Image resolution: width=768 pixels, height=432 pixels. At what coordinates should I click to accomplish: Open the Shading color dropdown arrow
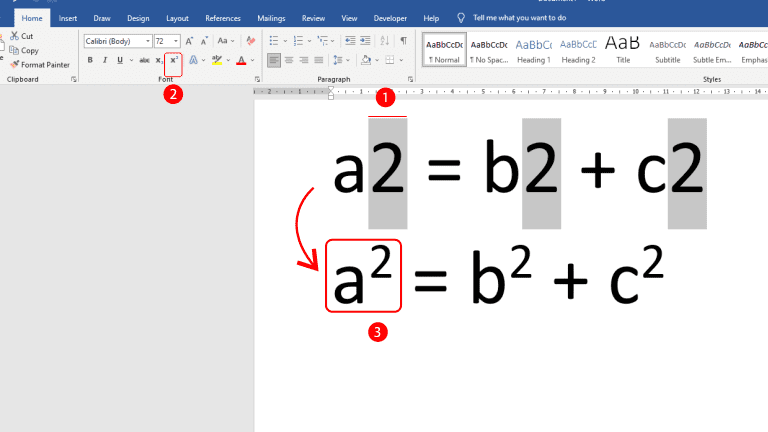coord(377,60)
